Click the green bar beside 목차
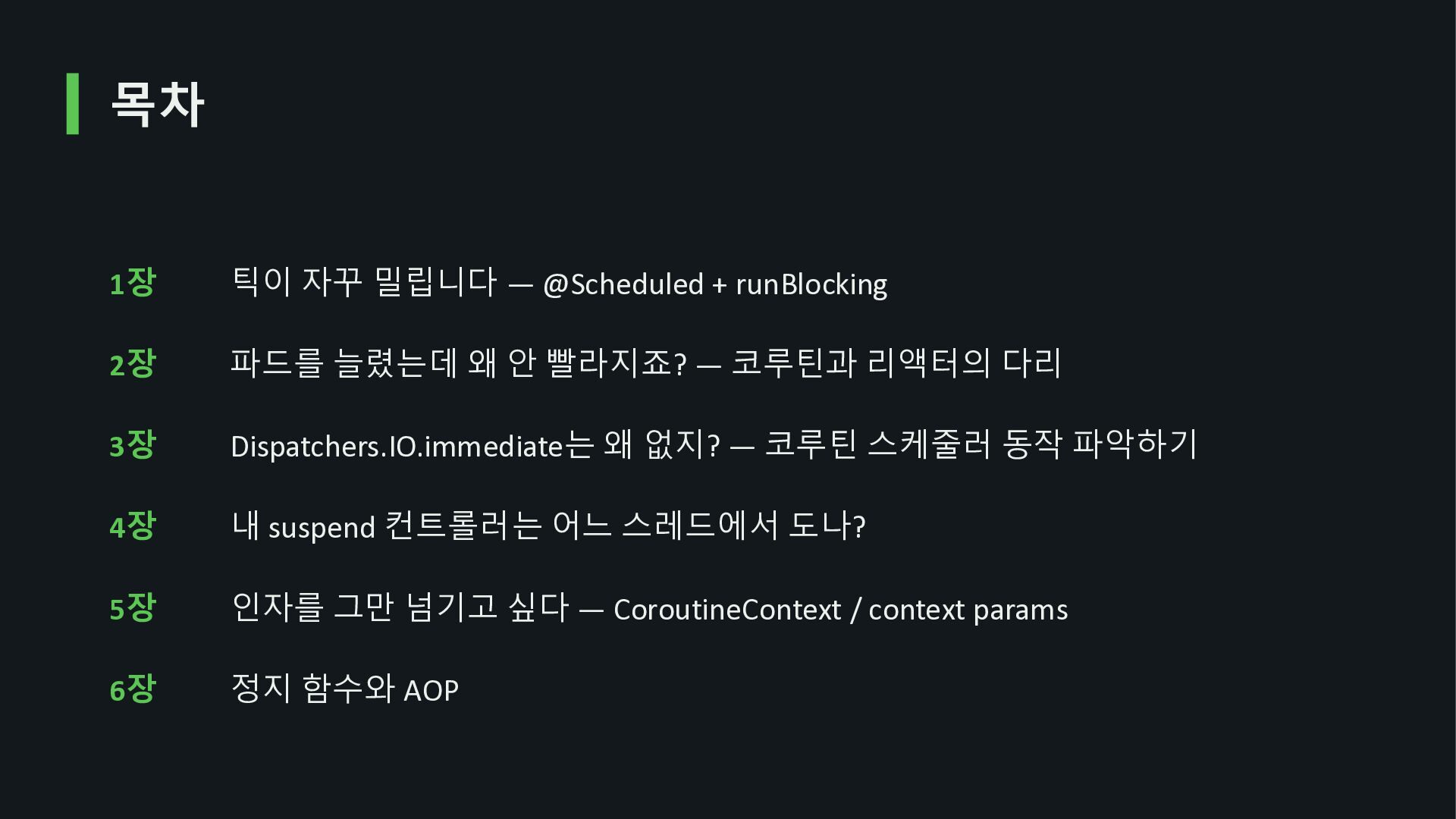 click(x=73, y=104)
